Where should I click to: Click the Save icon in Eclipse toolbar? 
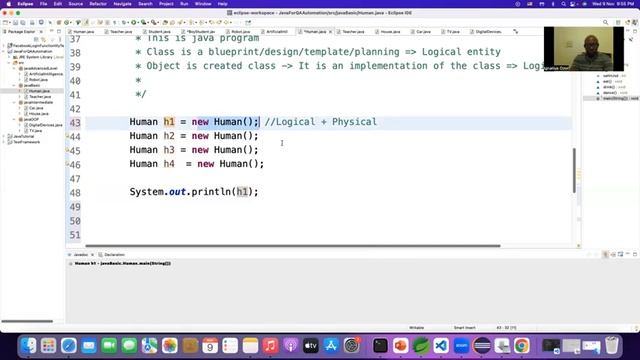click(16, 22)
